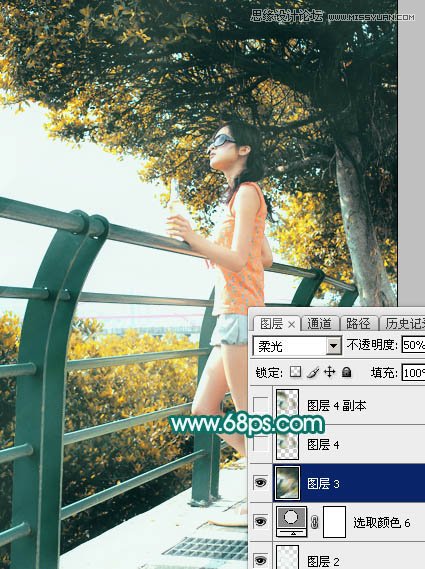The image size is (425, 569).
Task: Click the 不透明度 opacity value field
Action: tap(413, 345)
